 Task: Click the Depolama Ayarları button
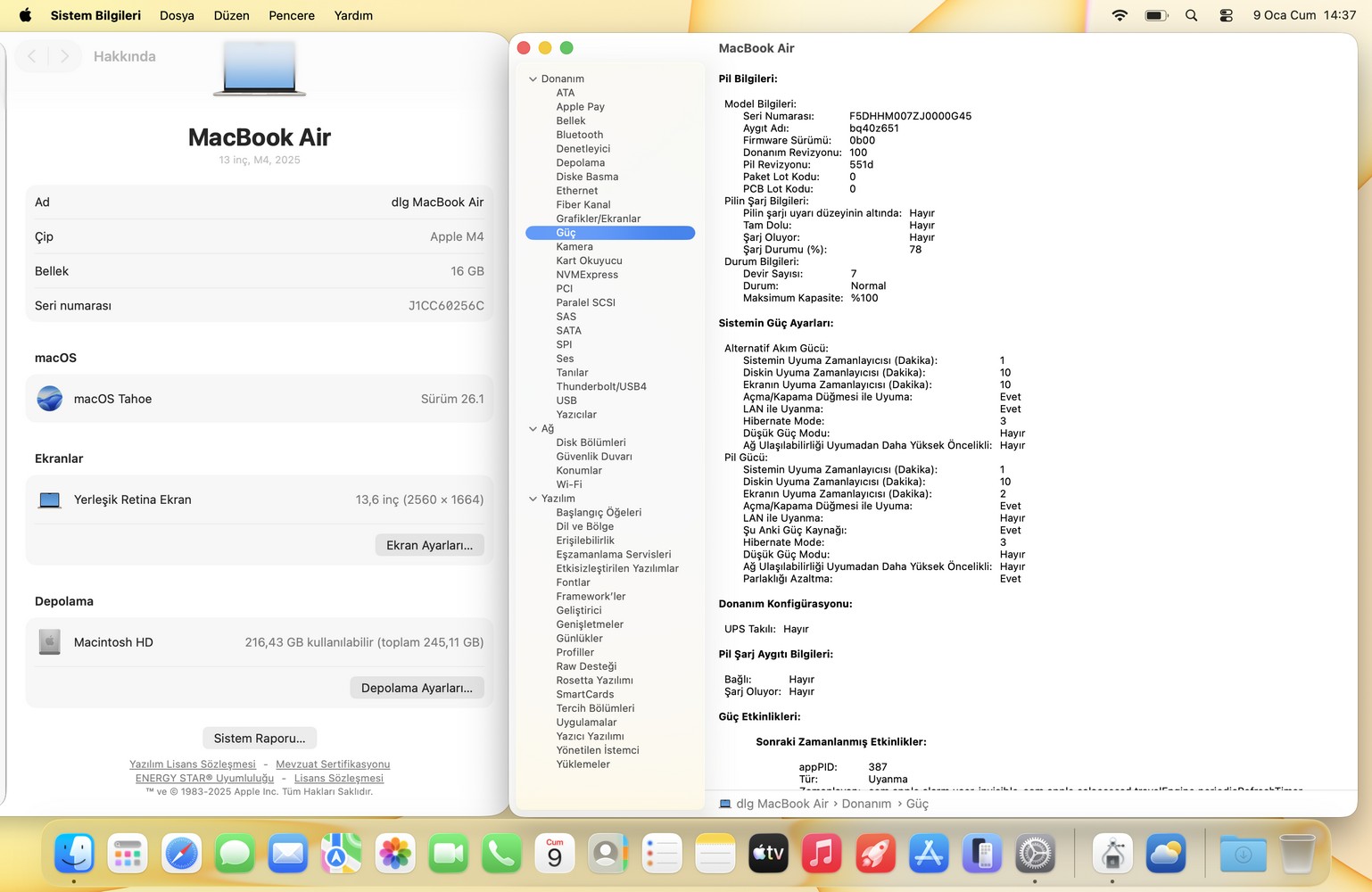(x=417, y=689)
